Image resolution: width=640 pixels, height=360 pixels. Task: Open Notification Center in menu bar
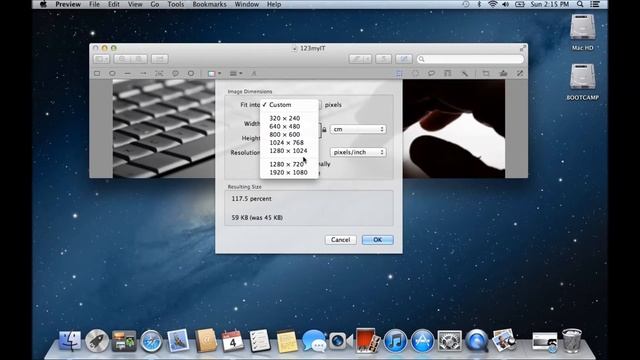click(595, 4)
